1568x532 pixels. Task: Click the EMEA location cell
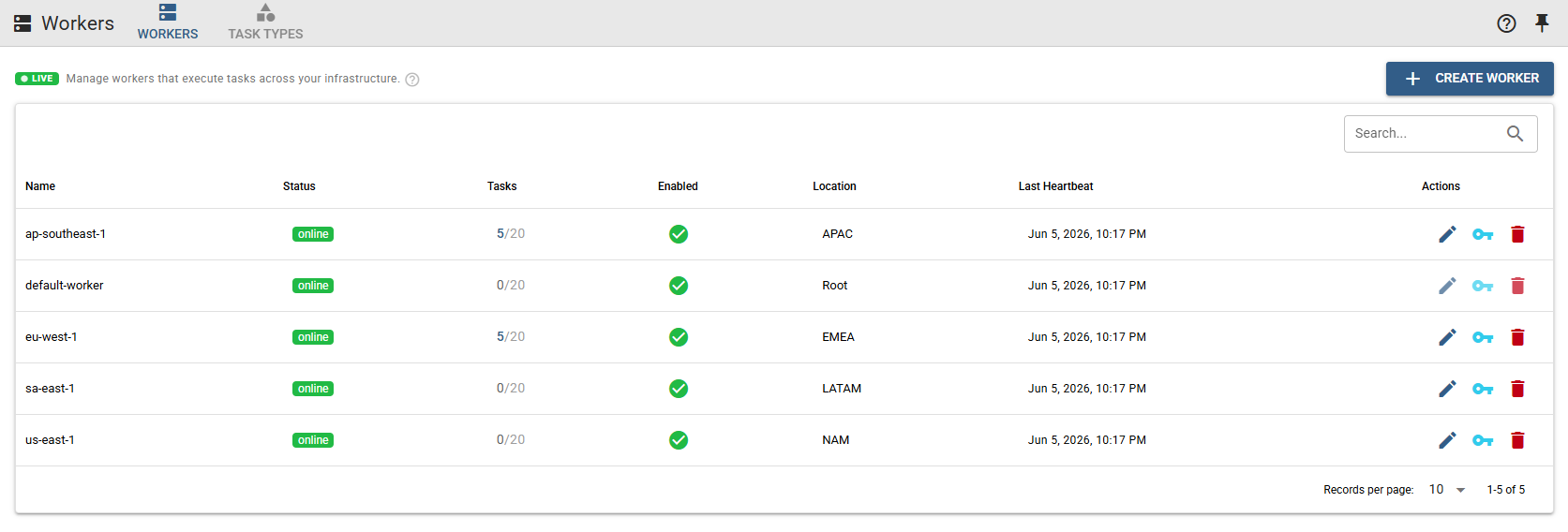pyautogui.click(x=839, y=337)
